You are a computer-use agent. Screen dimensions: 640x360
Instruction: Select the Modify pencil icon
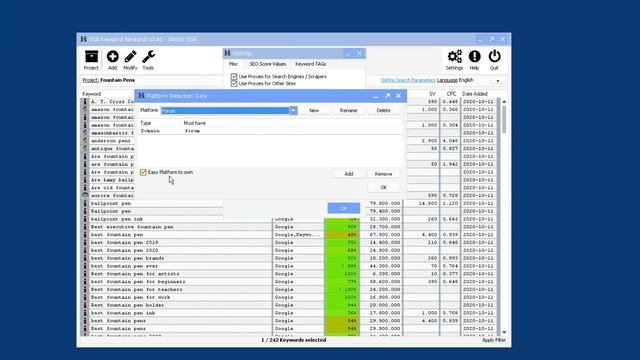click(130, 60)
